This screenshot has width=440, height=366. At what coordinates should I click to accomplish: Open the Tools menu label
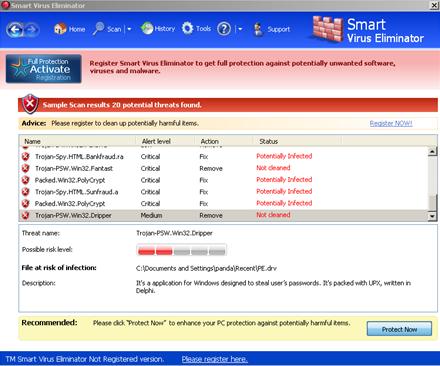[x=203, y=29]
